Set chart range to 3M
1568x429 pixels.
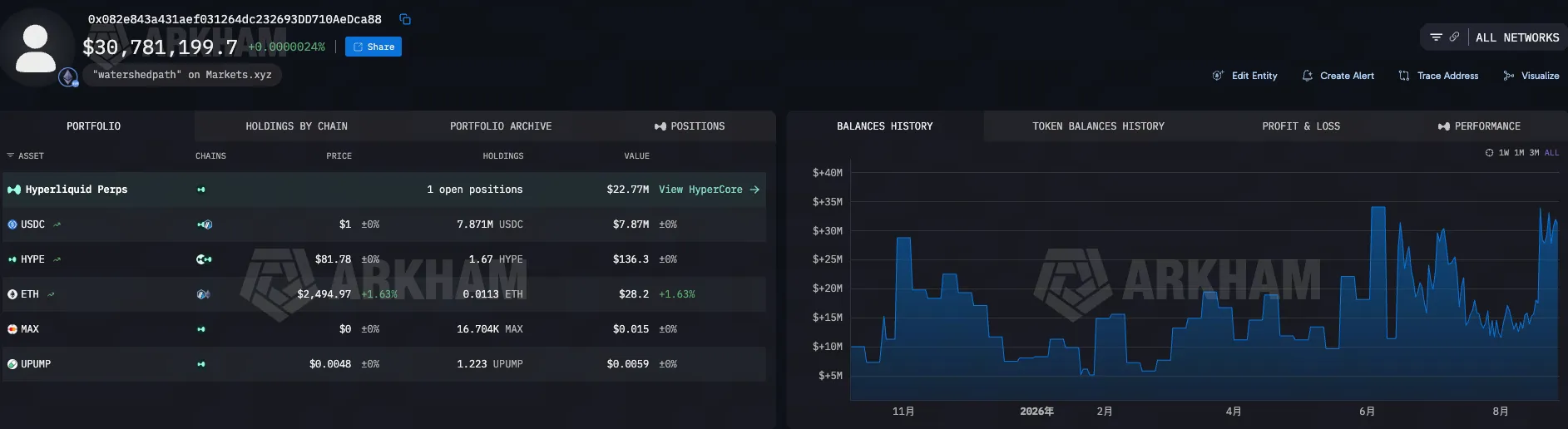(1534, 153)
